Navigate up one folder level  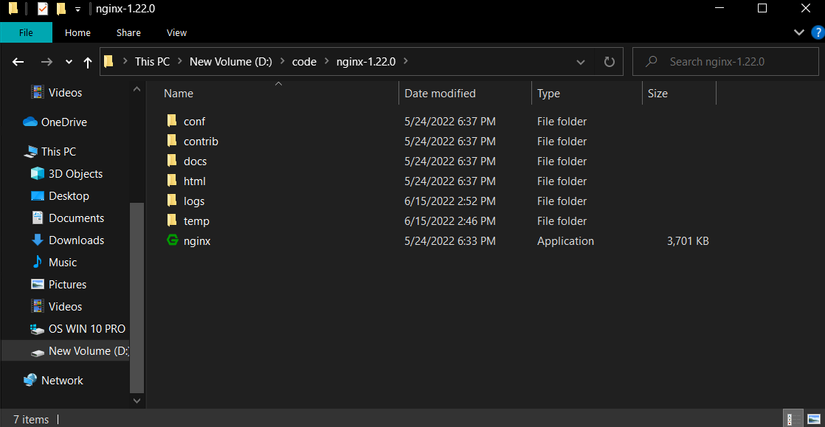(87, 62)
